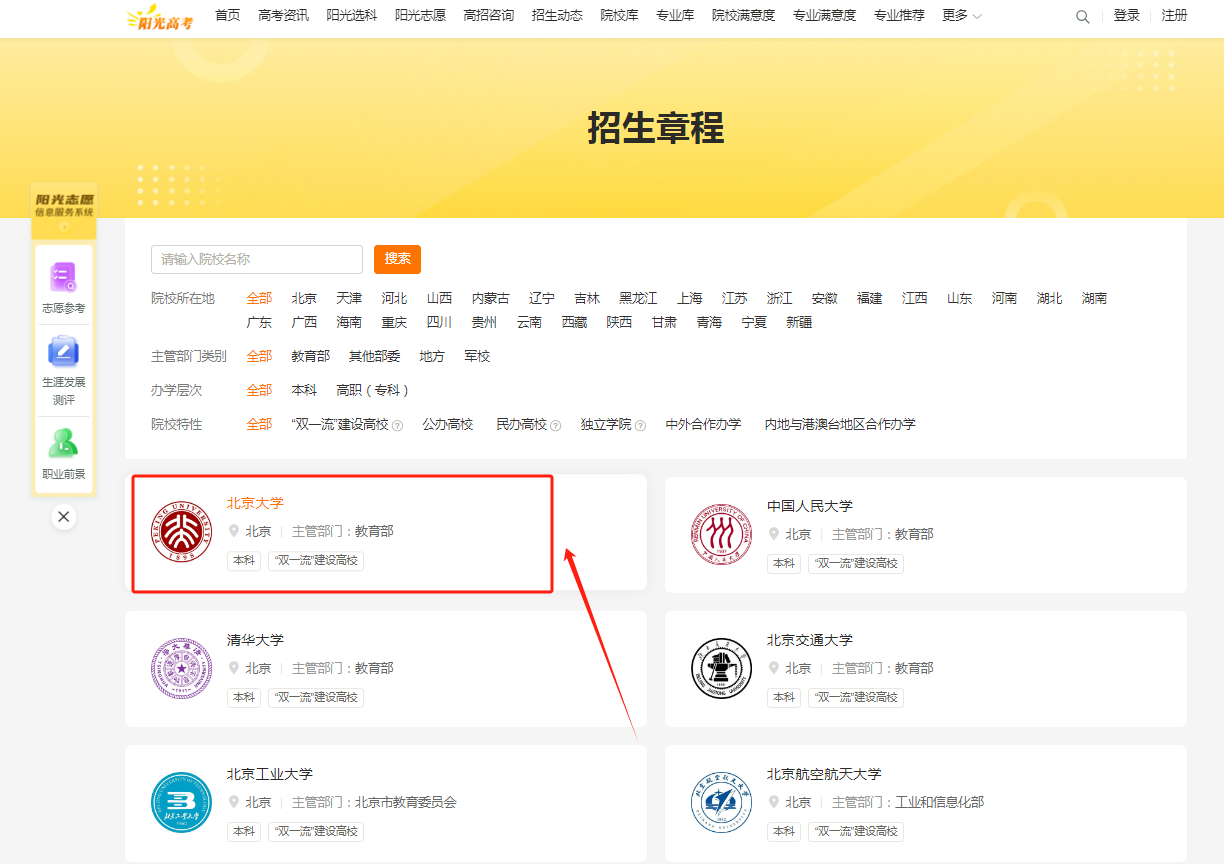This screenshot has height=864, width=1224.
Task: Filter location by 湖南
Action: [x=1094, y=298]
